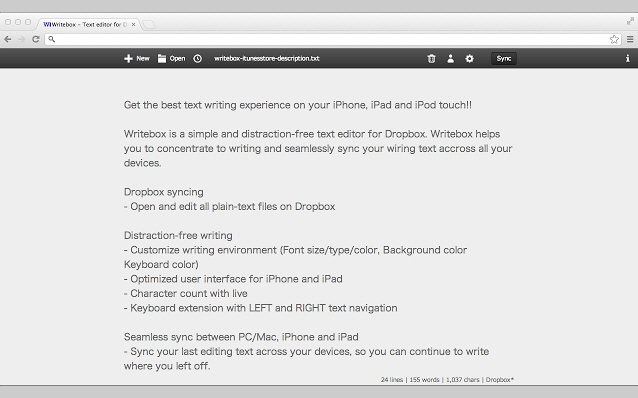Click the 'Distraction-free writing' line
This screenshot has width=638, height=398.
pyautogui.click(x=178, y=236)
